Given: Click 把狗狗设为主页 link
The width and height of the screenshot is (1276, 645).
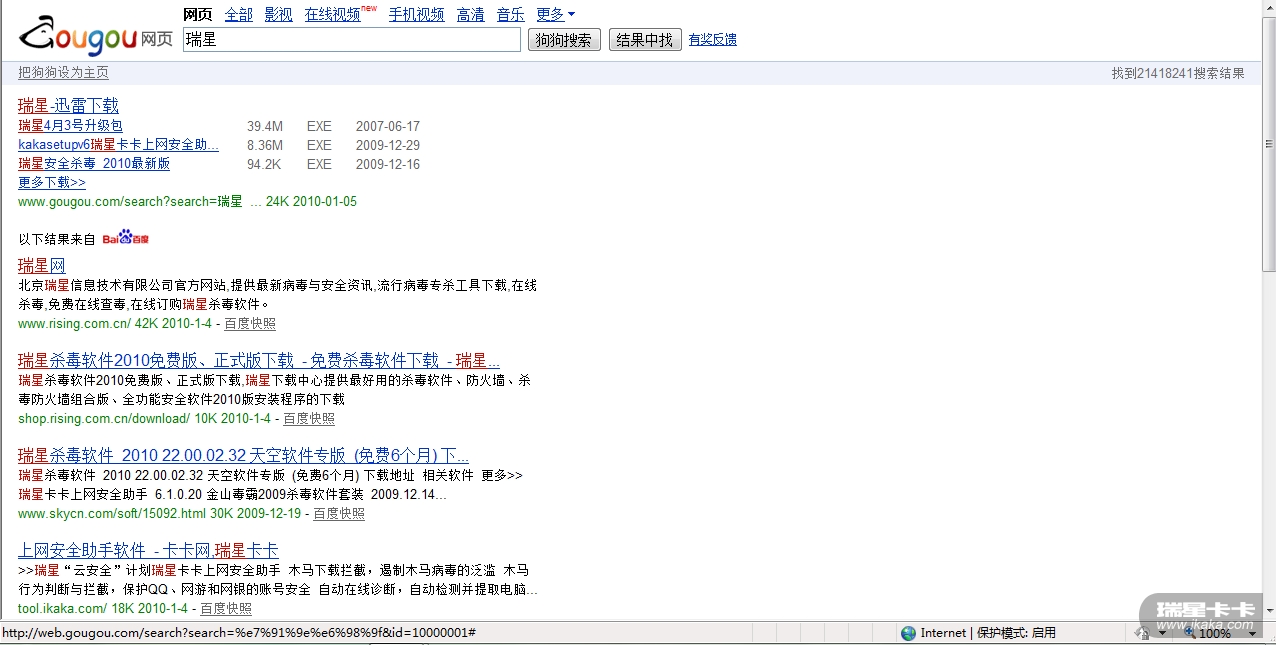Looking at the screenshot, I should (x=63, y=73).
